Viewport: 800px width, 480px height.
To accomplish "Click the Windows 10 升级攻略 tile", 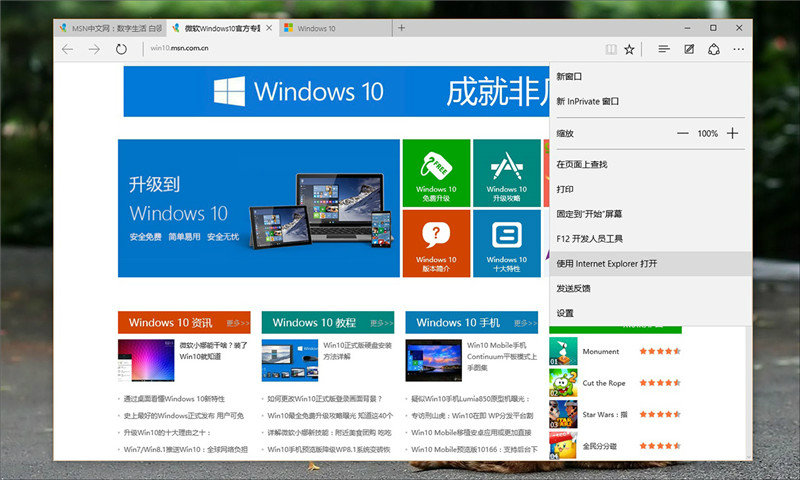I will (x=507, y=173).
